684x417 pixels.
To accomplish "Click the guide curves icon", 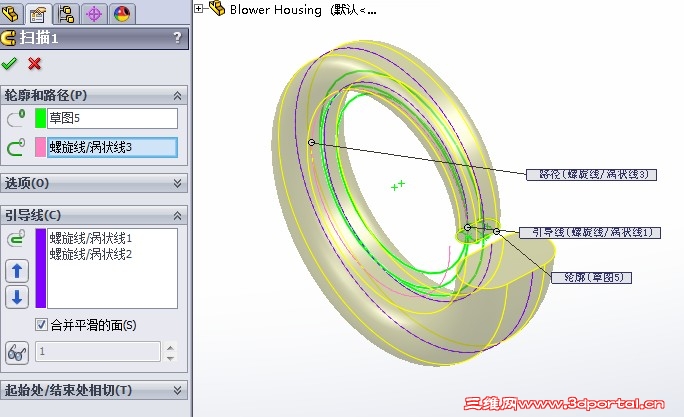I will pyautogui.click(x=16, y=238).
